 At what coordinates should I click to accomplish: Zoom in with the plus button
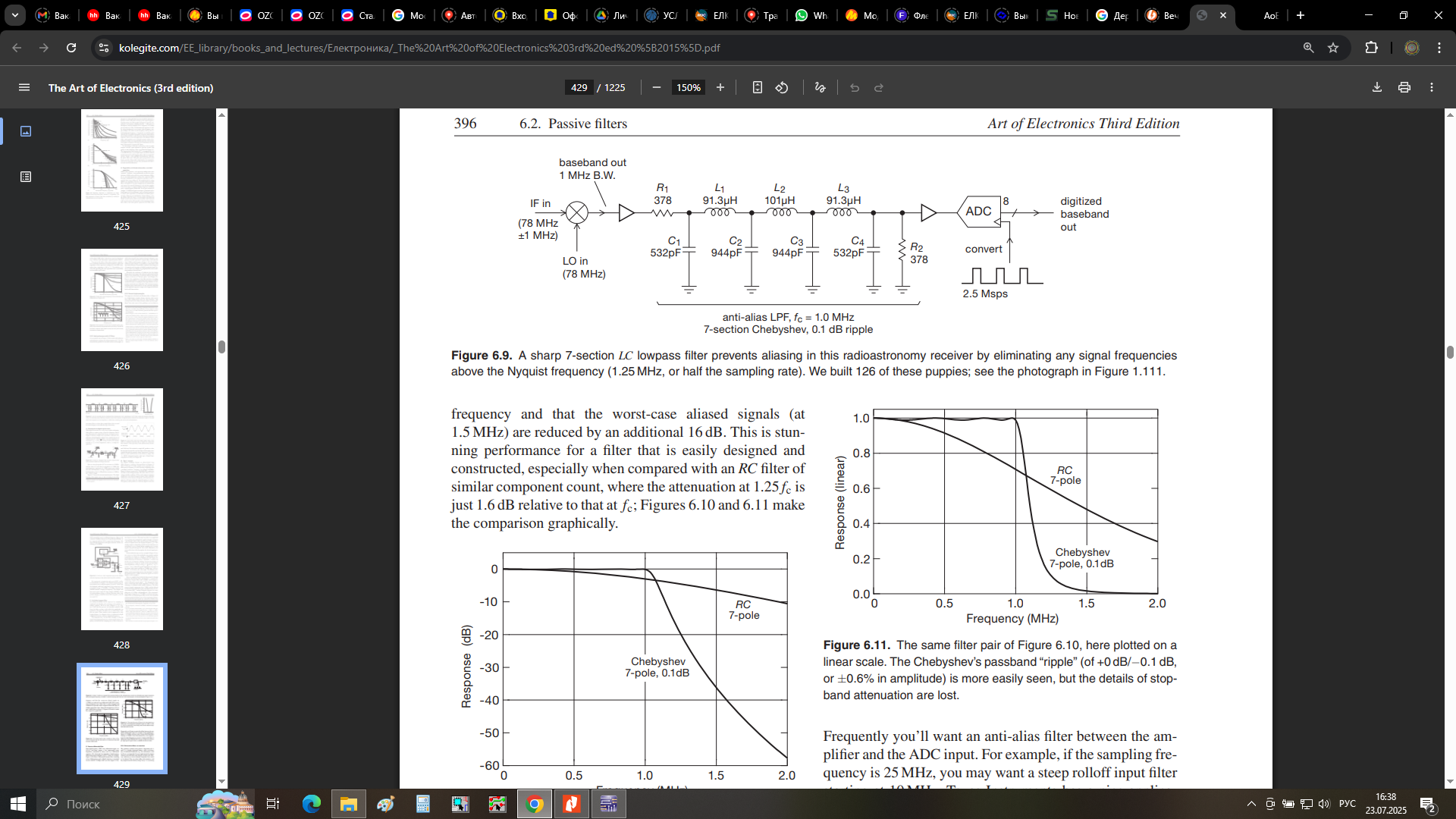720,88
